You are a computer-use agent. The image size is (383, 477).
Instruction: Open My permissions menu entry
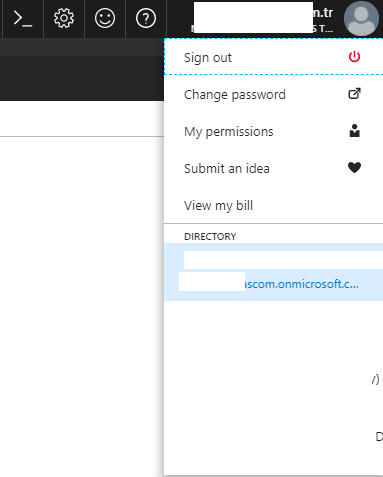[273, 131]
